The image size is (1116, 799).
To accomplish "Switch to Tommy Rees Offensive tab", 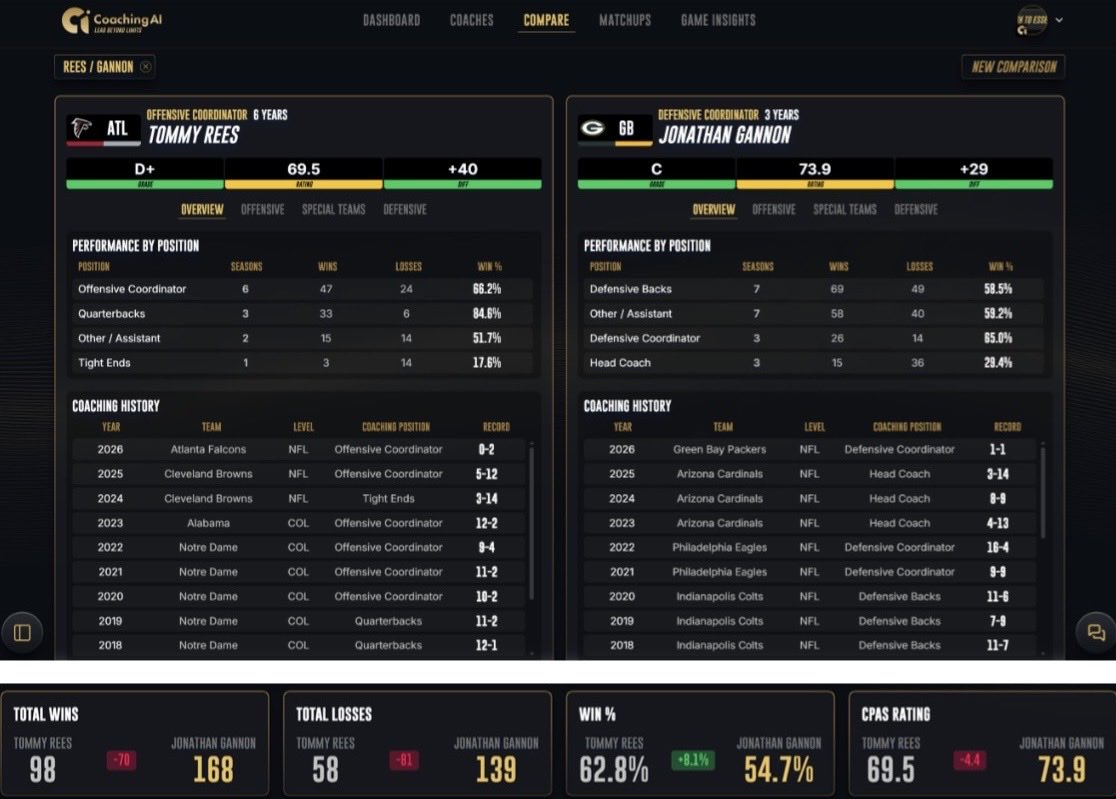I will [263, 209].
